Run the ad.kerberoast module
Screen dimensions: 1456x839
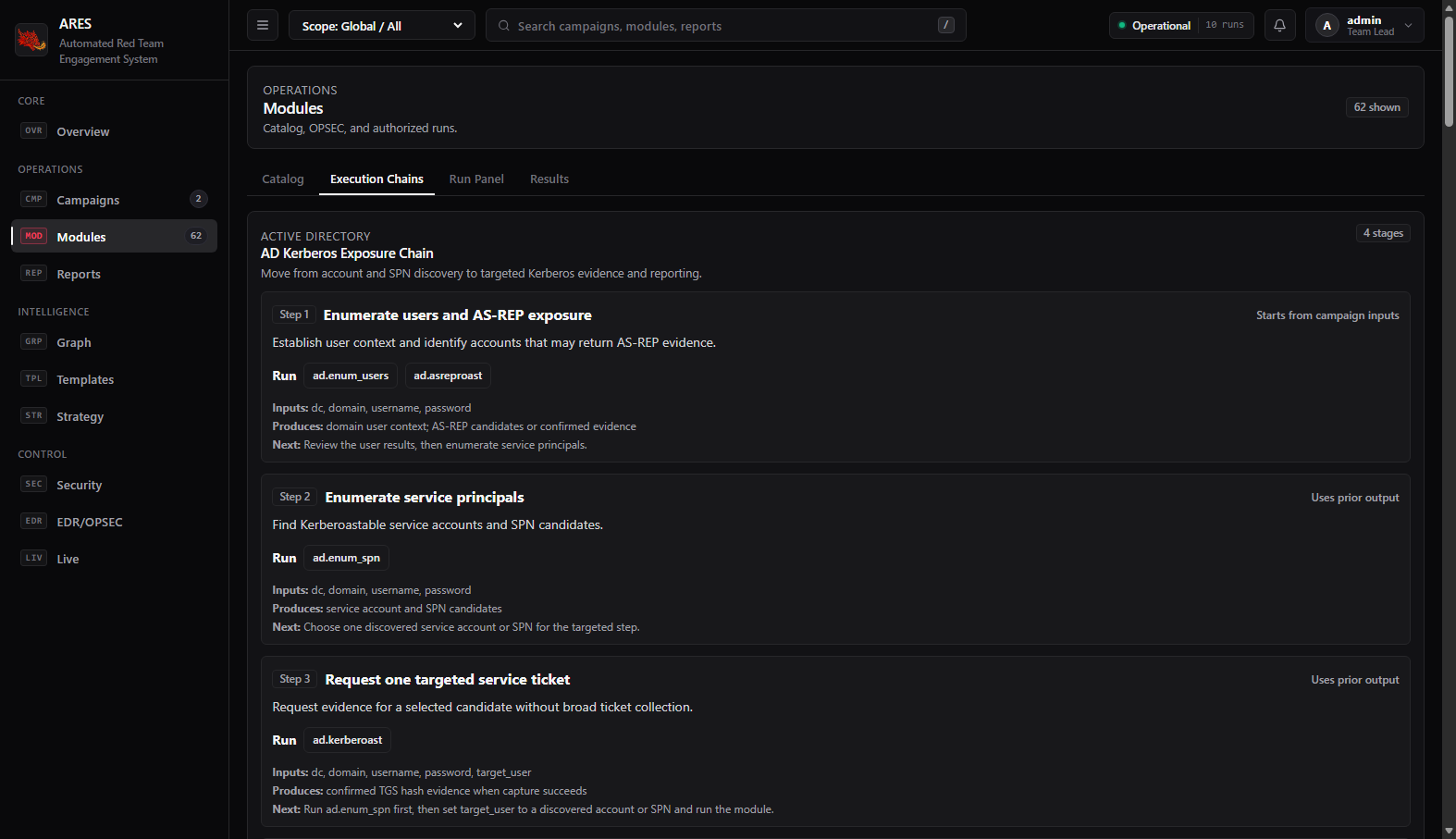pyautogui.click(x=347, y=740)
